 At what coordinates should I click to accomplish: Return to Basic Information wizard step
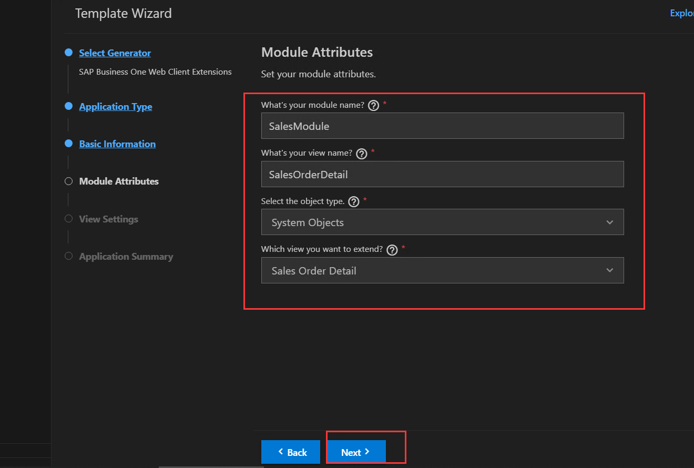coord(117,144)
